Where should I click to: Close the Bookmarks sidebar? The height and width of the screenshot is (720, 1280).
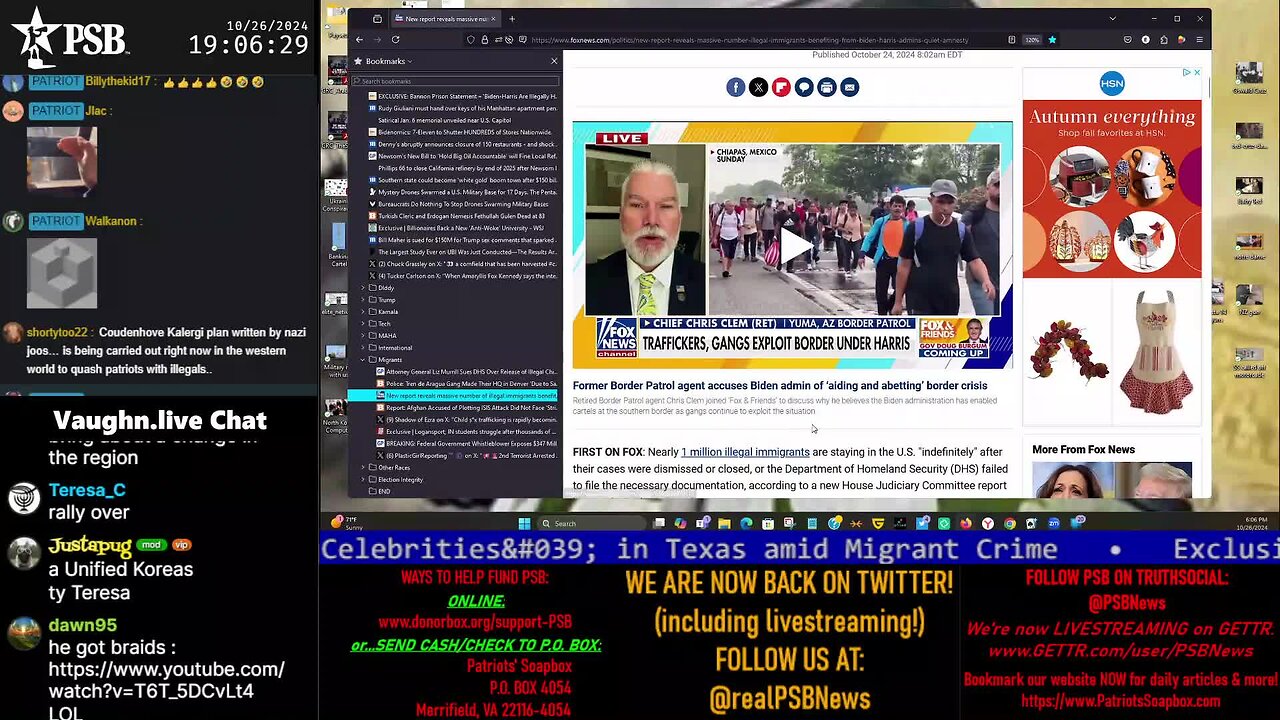(554, 61)
